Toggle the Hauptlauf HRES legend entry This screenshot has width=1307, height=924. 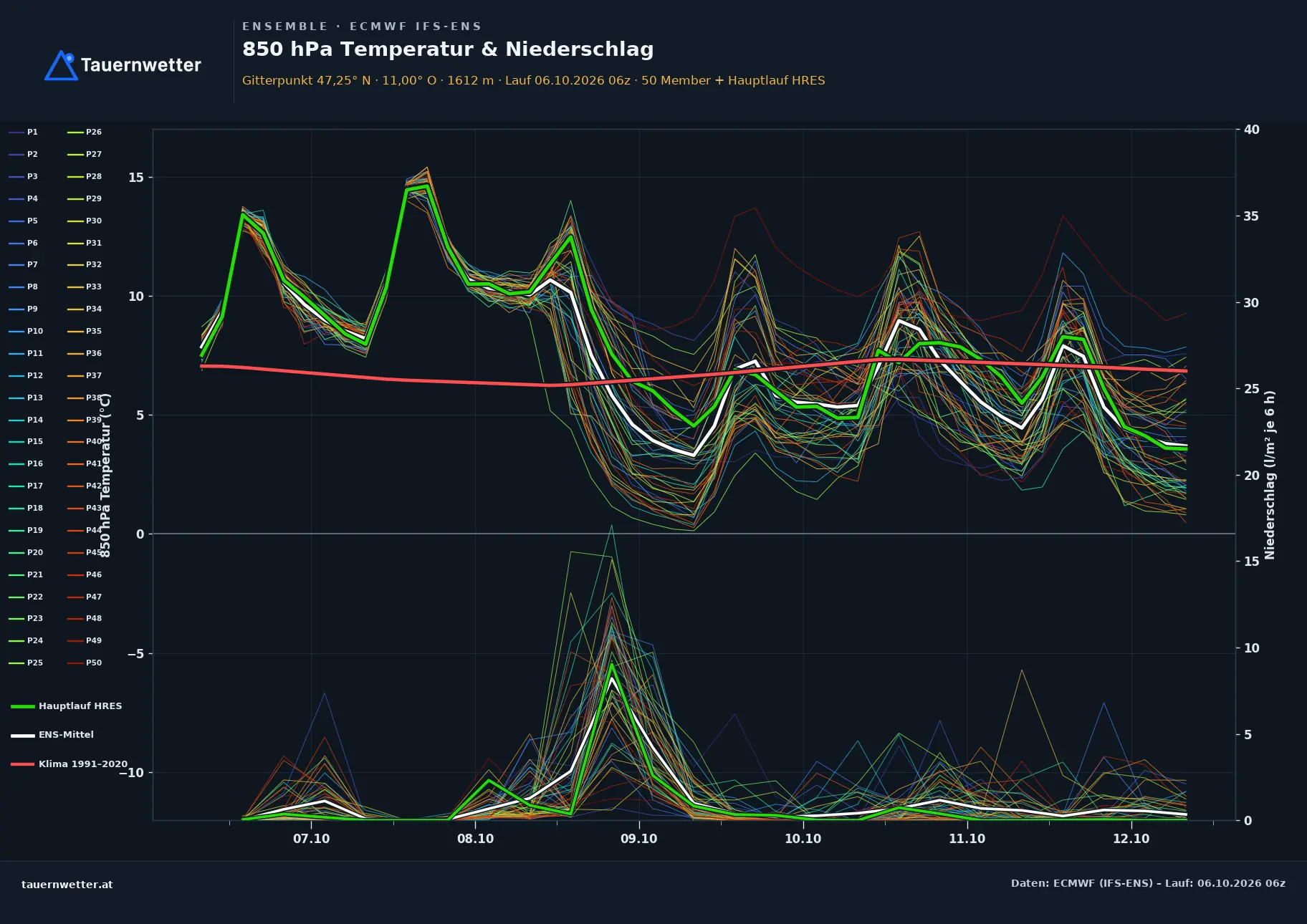click(66, 706)
